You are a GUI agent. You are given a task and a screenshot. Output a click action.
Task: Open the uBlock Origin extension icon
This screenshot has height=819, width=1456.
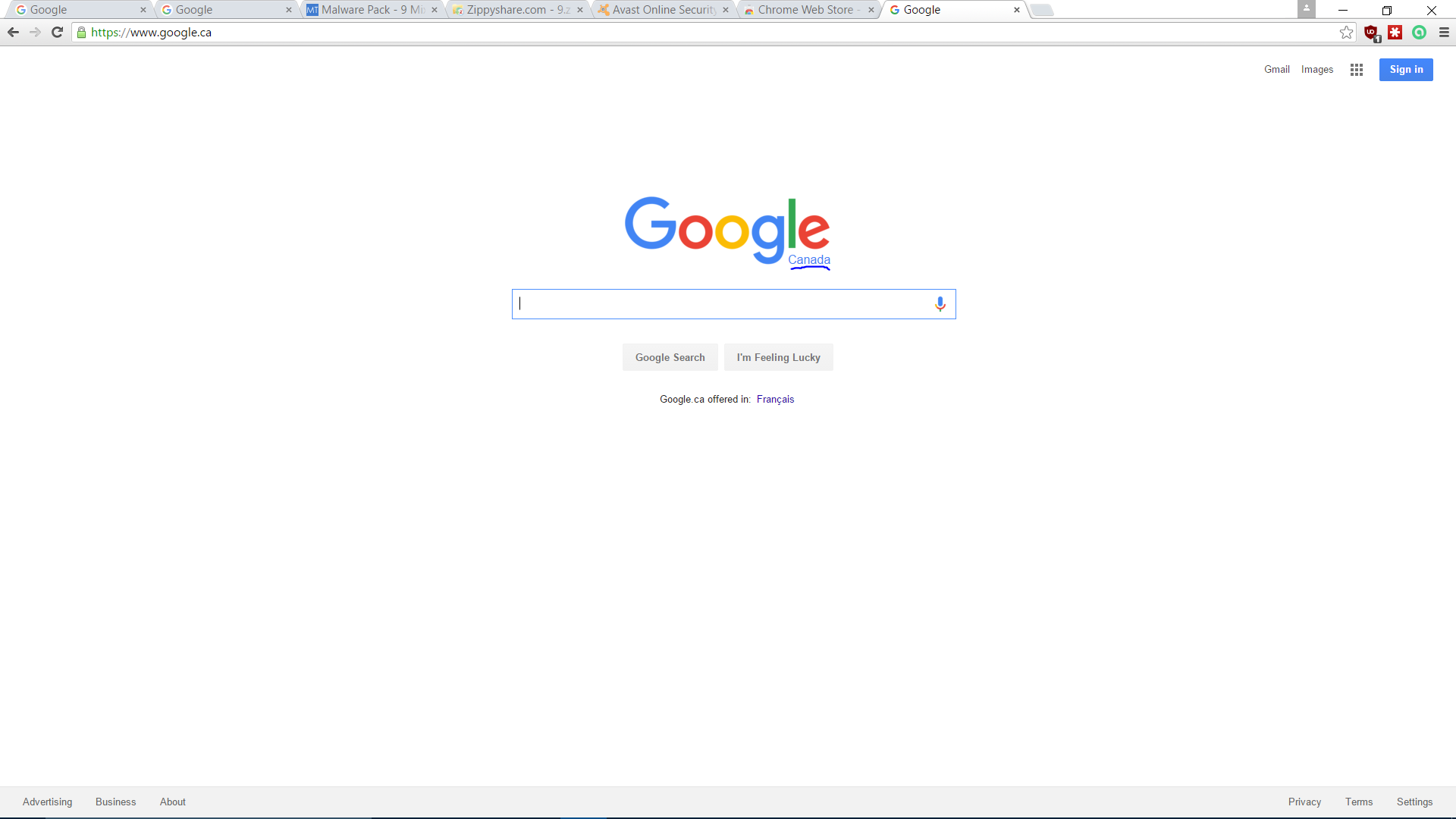(1371, 33)
